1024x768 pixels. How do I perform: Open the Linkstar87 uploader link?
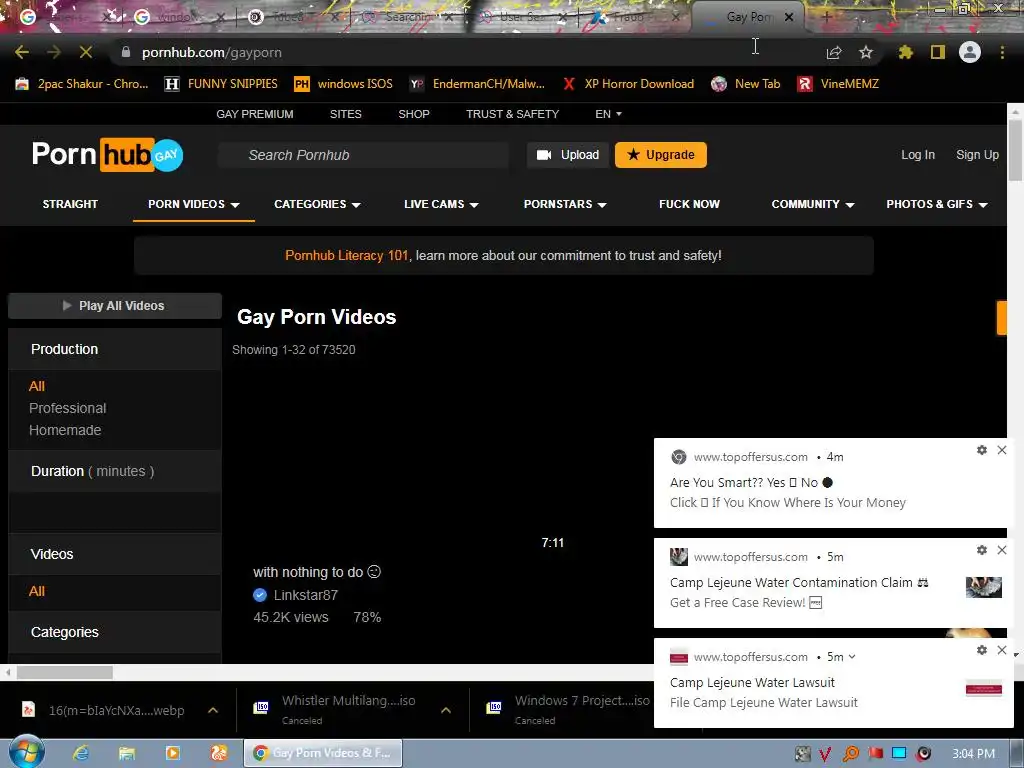coord(305,595)
